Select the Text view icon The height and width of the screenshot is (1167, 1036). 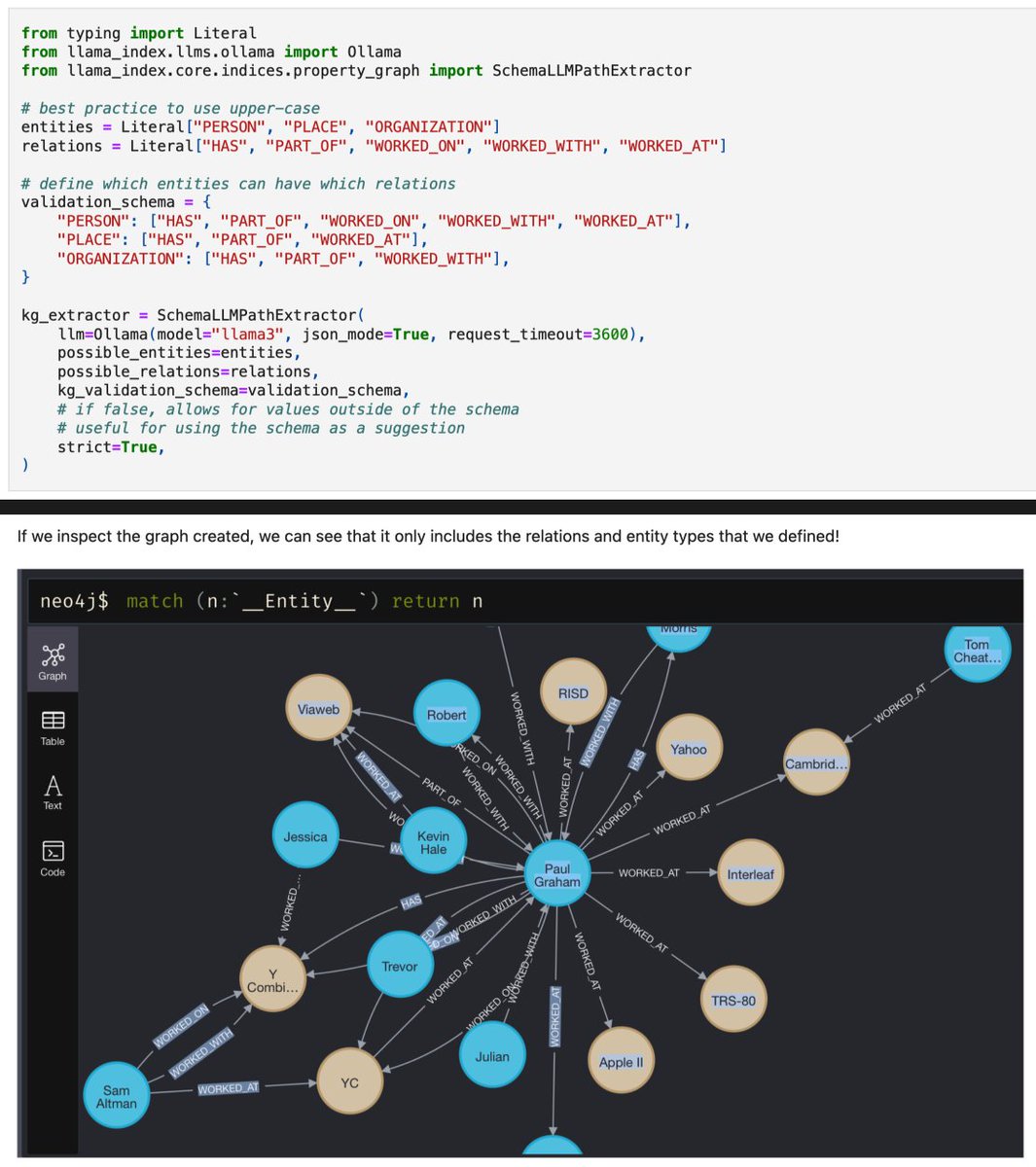tap(52, 789)
